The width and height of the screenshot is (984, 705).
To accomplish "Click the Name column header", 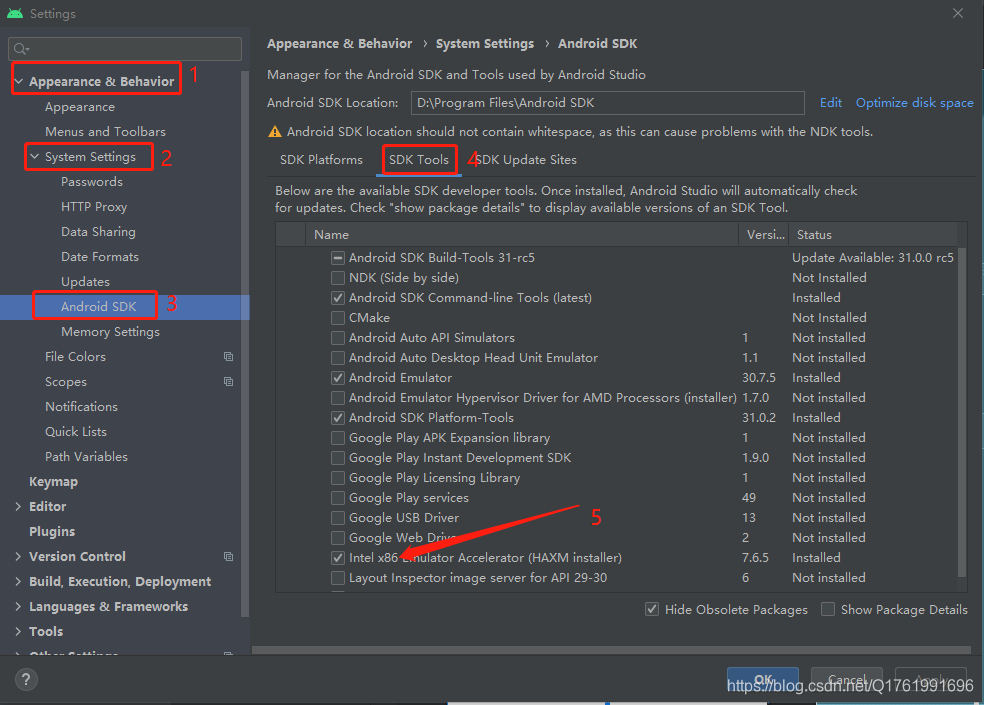I will pos(522,235).
